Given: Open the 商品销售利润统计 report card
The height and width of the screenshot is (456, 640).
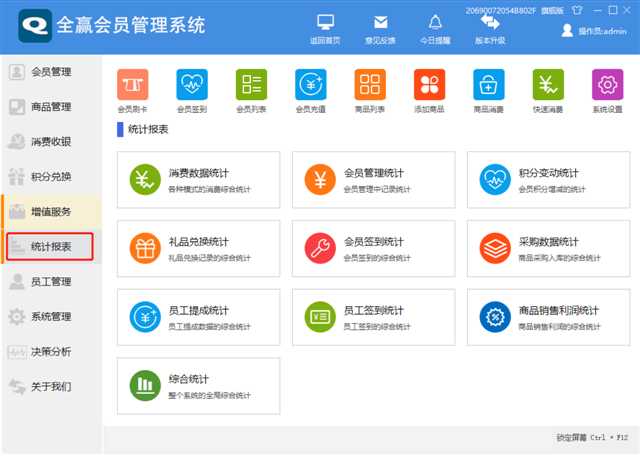Looking at the screenshot, I should click(549, 317).
